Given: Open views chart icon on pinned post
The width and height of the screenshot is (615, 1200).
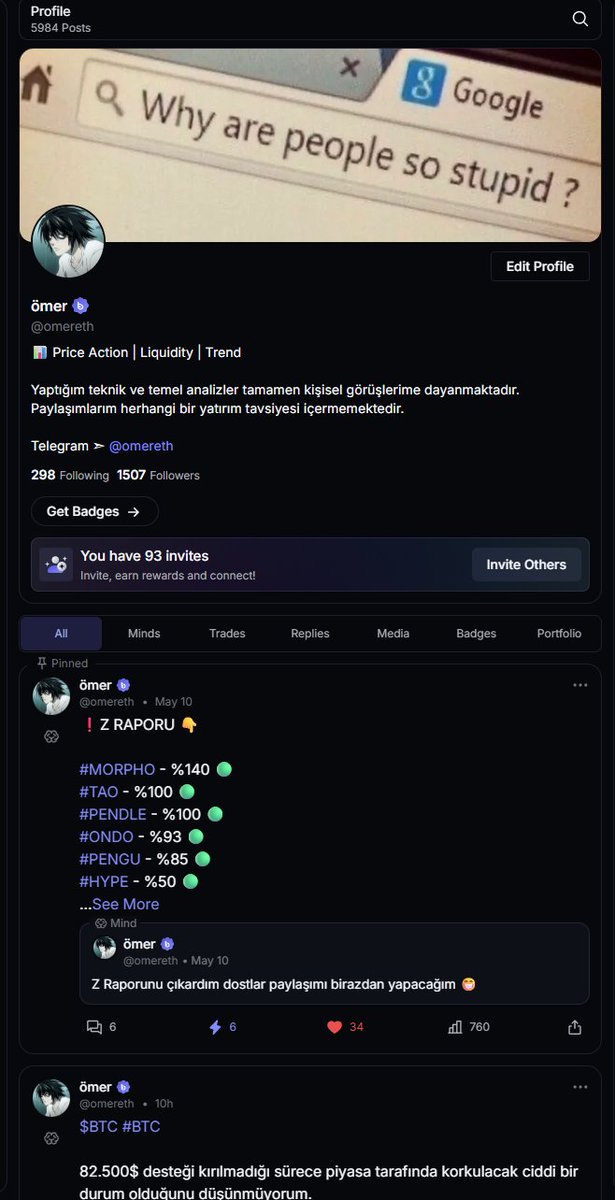Looking at the screenshot, I should click(x=455, y=1027).
